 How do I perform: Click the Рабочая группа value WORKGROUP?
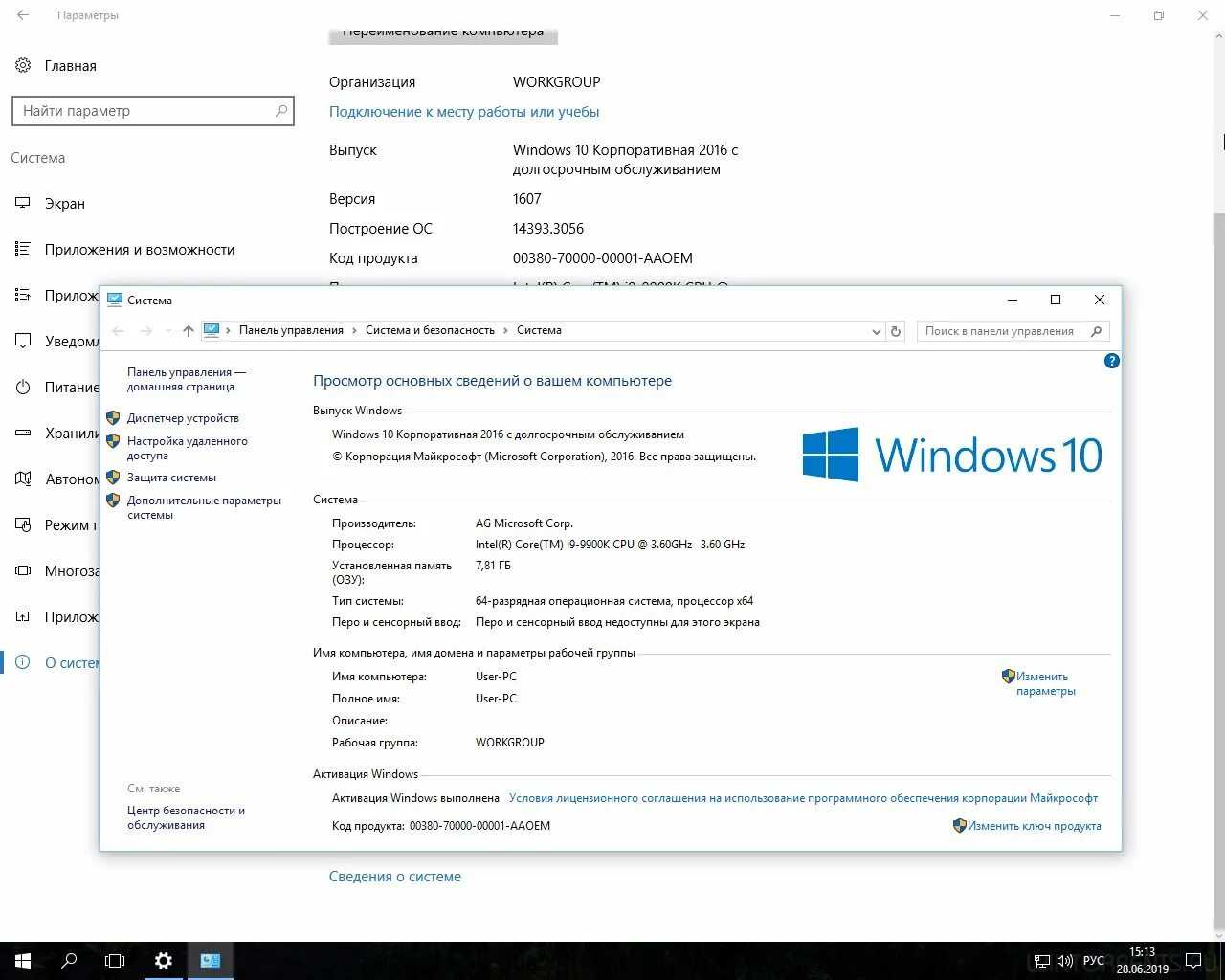point(510,743)
